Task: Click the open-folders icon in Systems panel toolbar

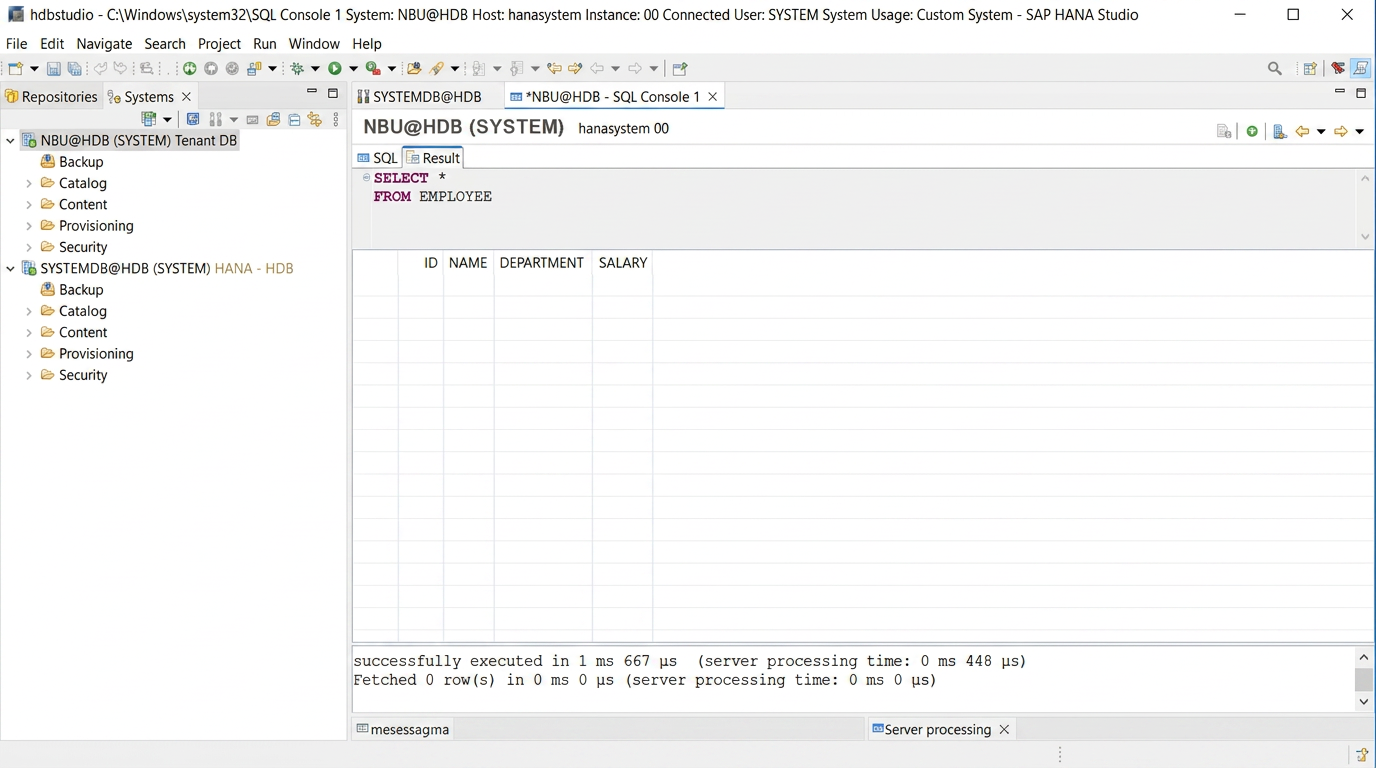Action: tap(273, 120)
